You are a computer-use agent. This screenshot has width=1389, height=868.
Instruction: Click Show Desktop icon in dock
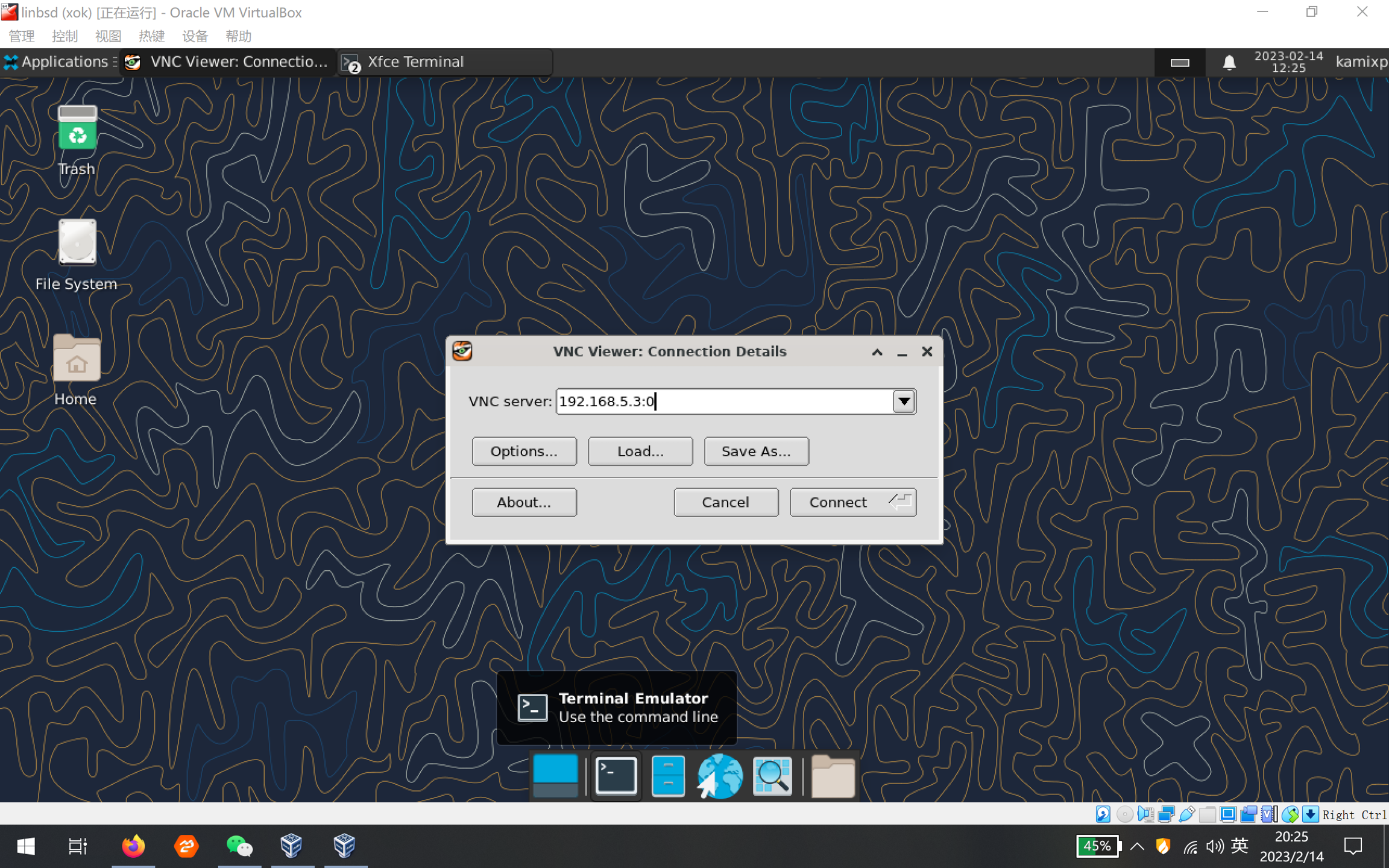point(555,776)
